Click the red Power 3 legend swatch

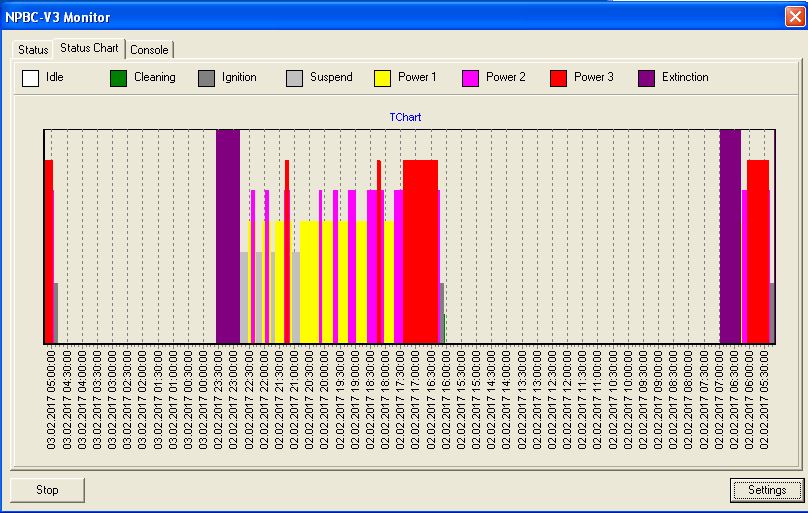[x=558, y=78]
